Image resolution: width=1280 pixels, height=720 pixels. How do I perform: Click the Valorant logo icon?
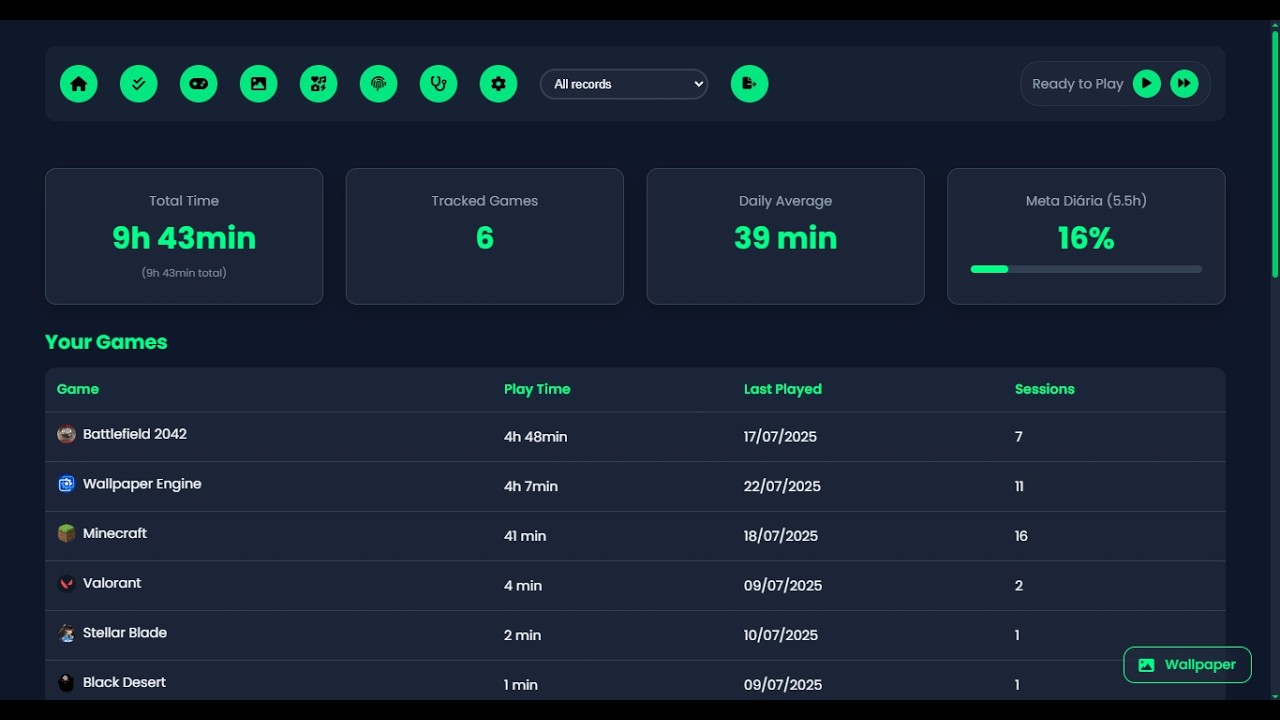point(66,583)
